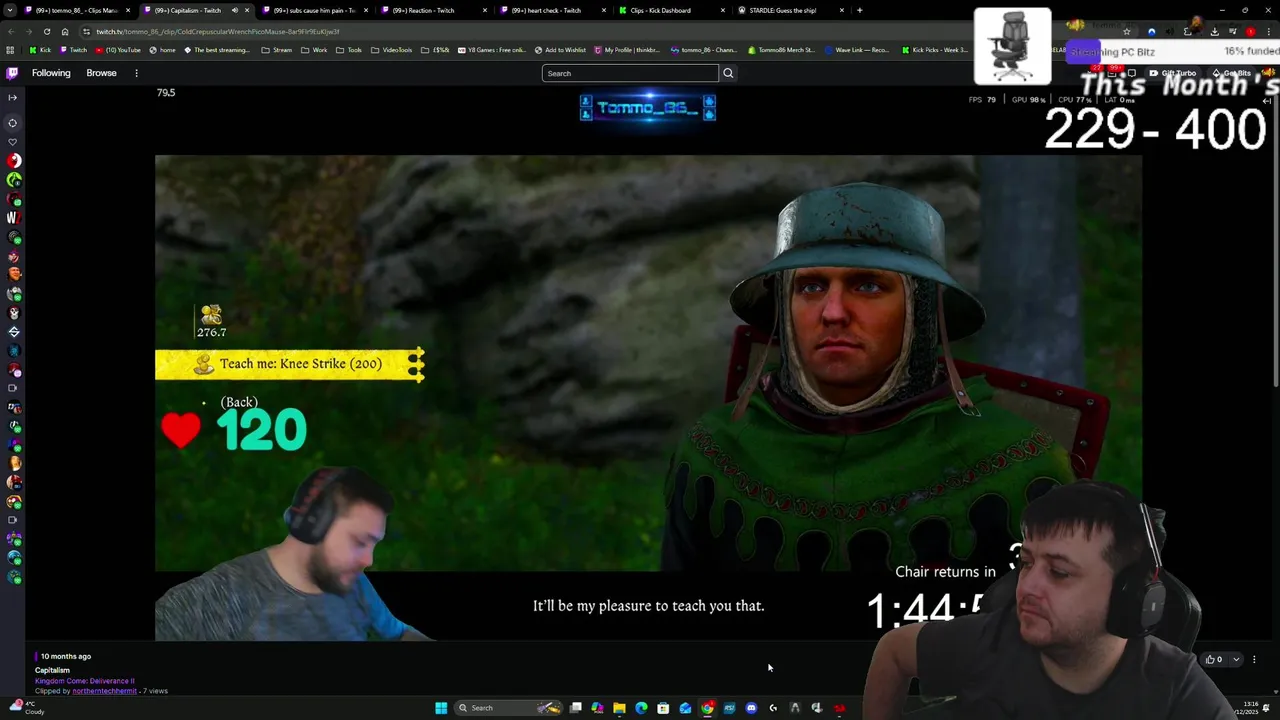Viewport: 1280px width, 720px height.
Task: Expand the left followed channels sidebar
Action: coord(12,97)
